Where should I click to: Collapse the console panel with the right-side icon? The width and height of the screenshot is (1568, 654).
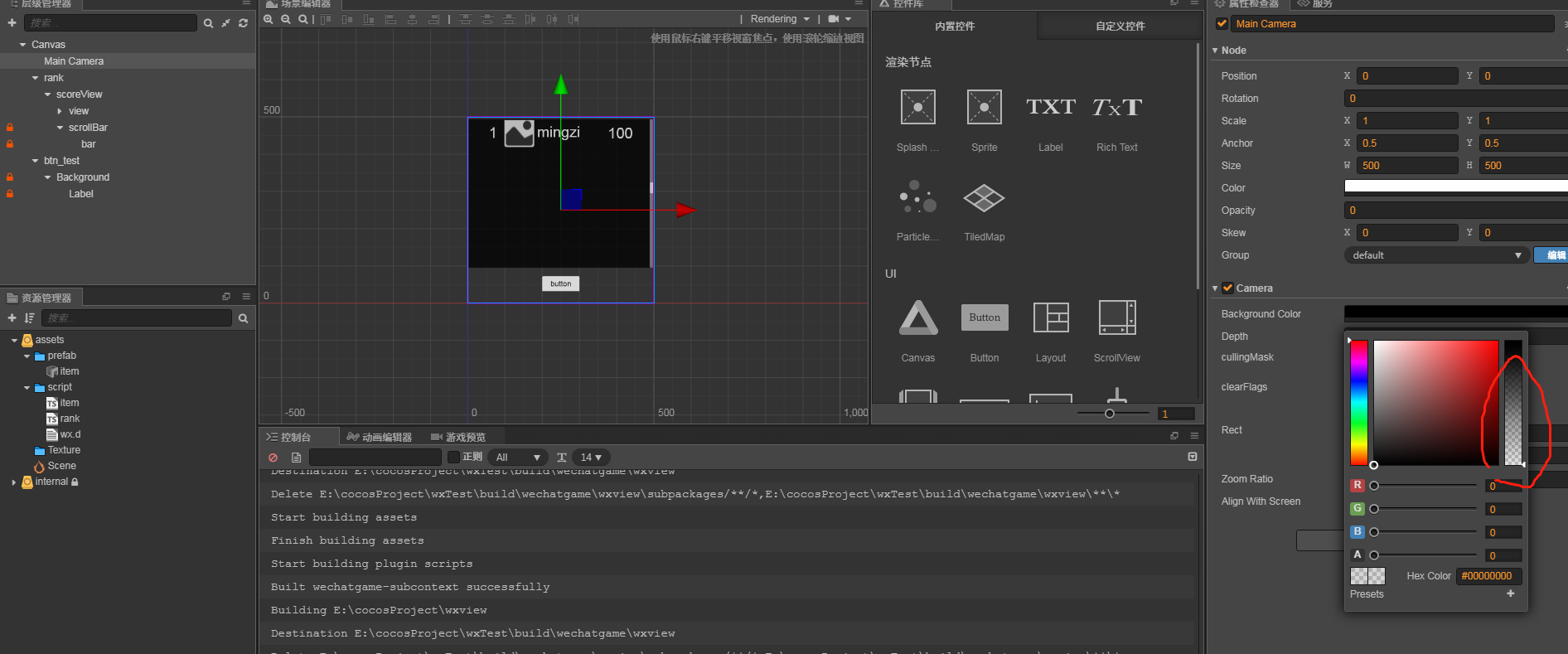pos(1193,457)
